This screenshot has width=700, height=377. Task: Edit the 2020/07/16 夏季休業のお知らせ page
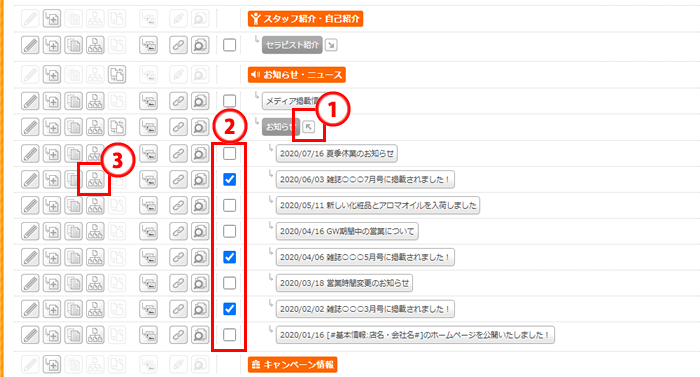[30, 154]
